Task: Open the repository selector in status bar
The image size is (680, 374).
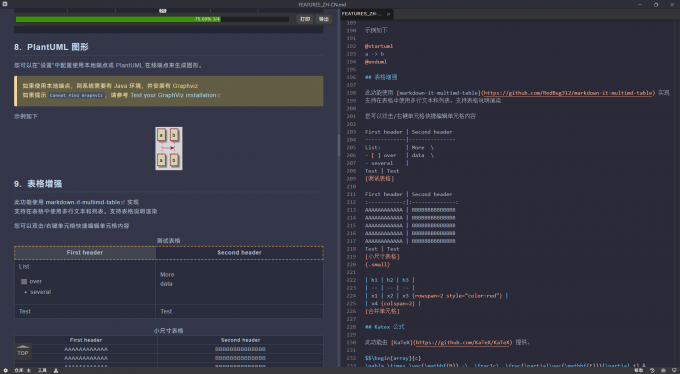Action: (x=23, y=370)
